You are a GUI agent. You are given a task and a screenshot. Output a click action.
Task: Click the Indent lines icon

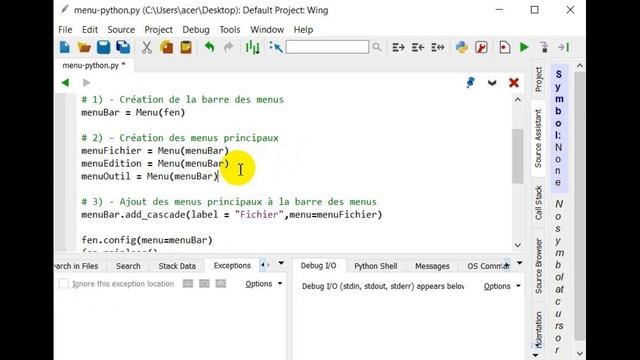pyautogui.click(x=398, y=47)
